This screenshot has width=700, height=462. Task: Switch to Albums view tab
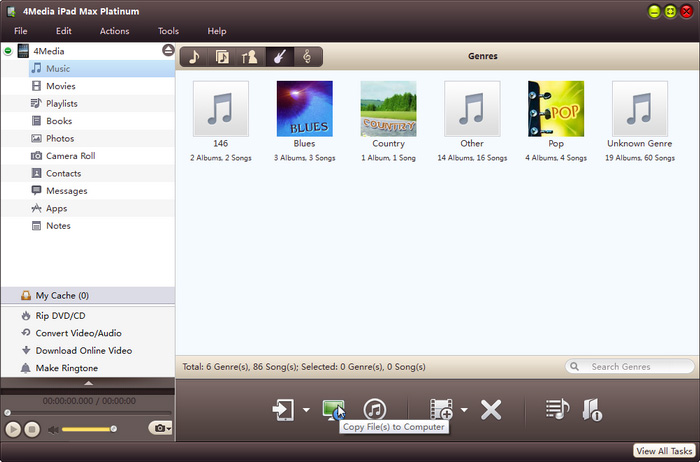tap(222, 57)
